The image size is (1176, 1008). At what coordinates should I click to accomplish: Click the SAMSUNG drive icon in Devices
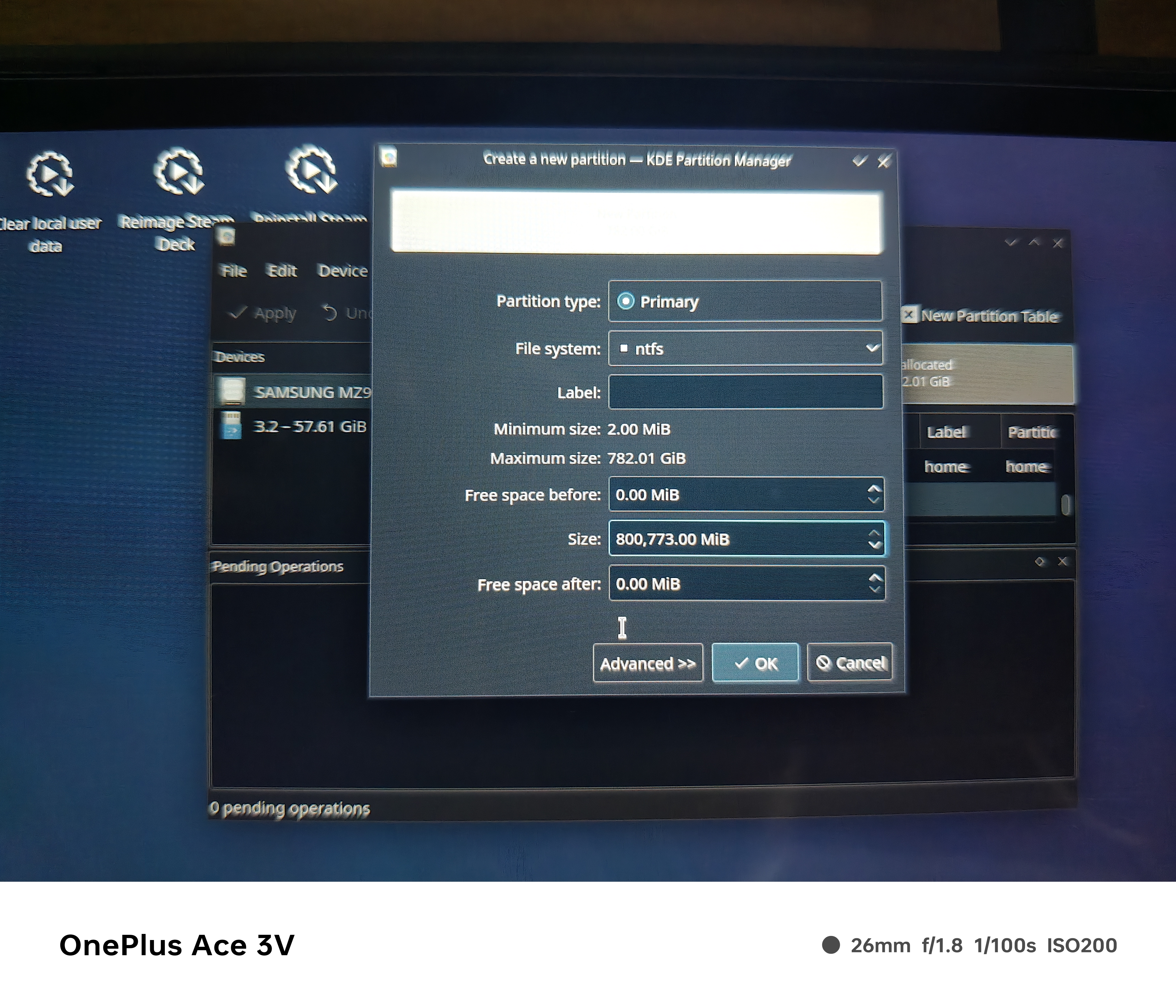[x=231, y=391]
